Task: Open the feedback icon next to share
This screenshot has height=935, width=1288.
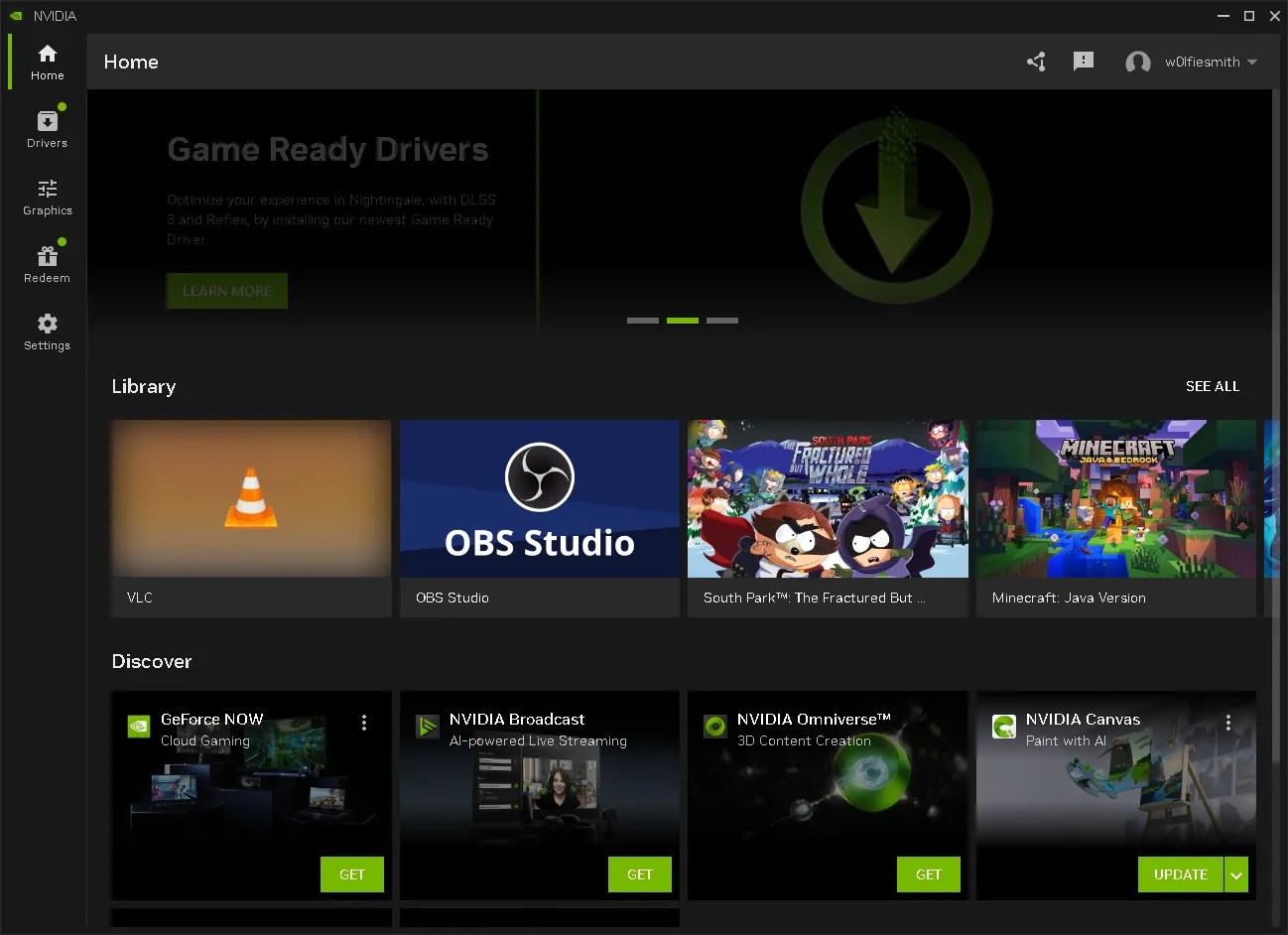Action: click(x=1083, y=62)
